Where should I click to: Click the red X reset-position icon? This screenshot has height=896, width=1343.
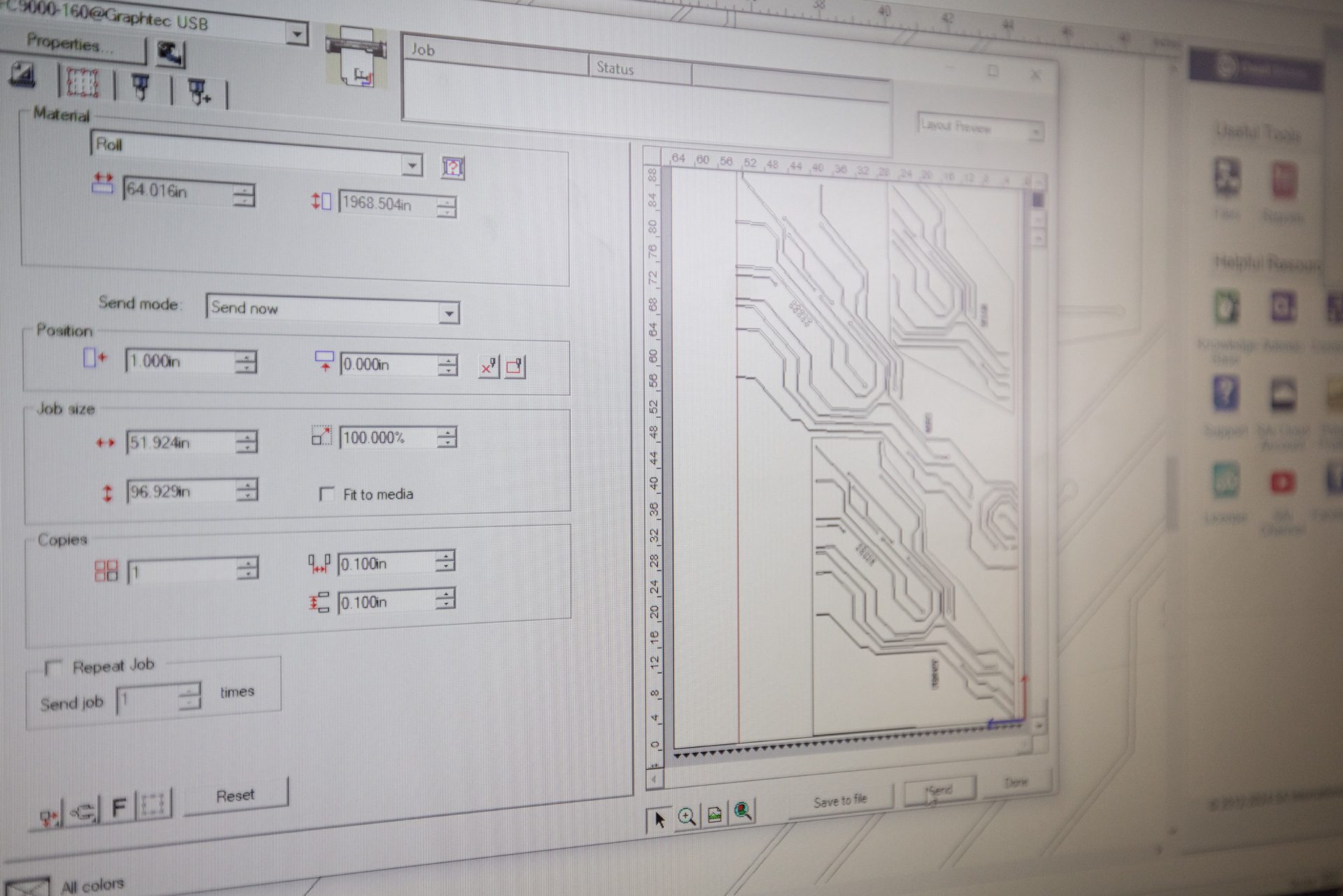point(488,367)
